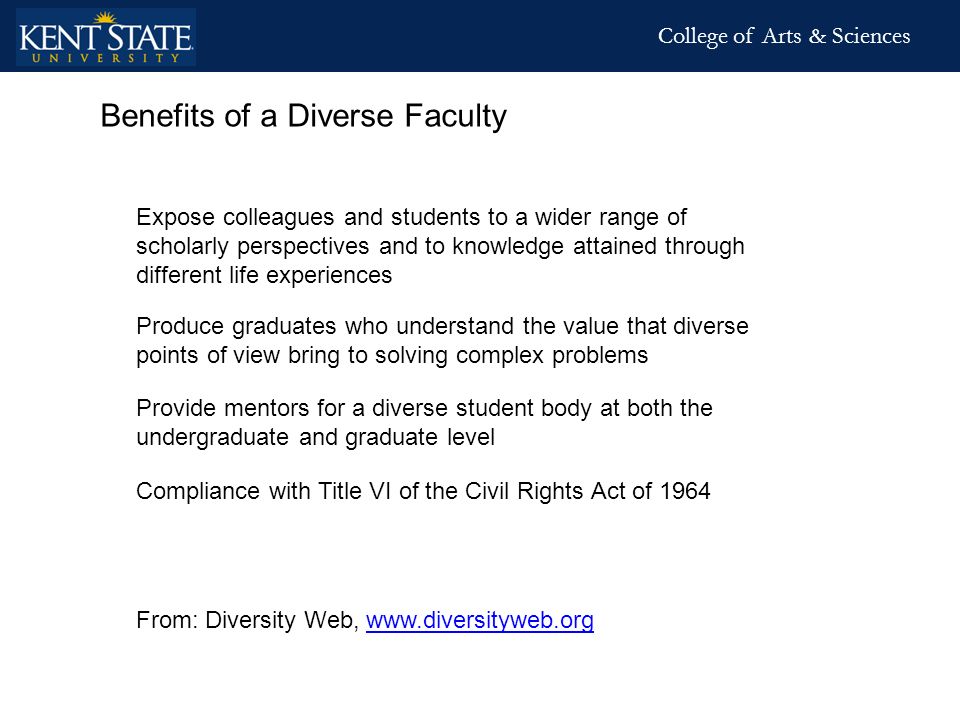Click the From: Diversity Web text
Screen dimensions: 960x720
(x=247, y=620)
